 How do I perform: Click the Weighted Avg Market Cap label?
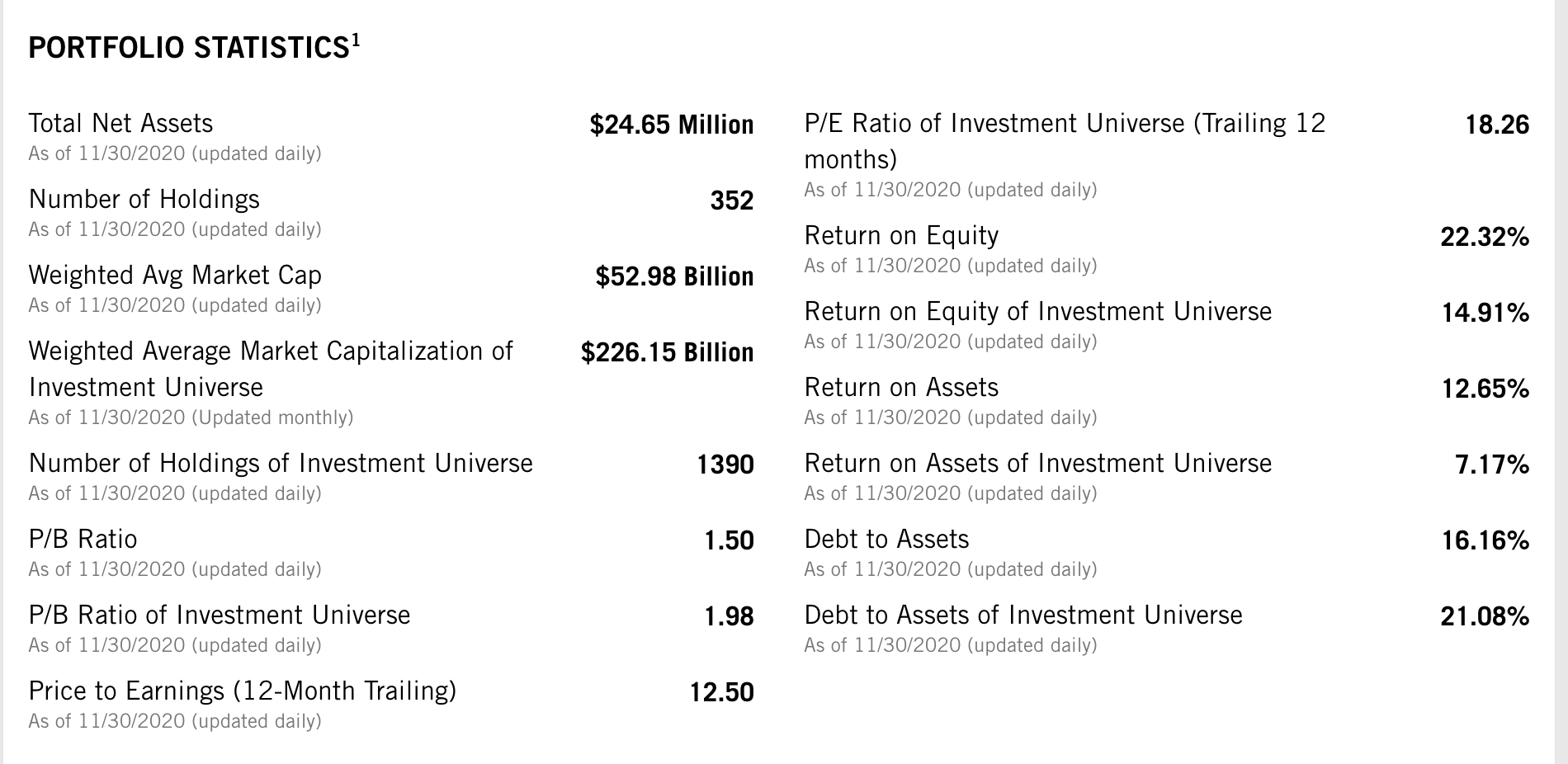(x=175, y=276)
